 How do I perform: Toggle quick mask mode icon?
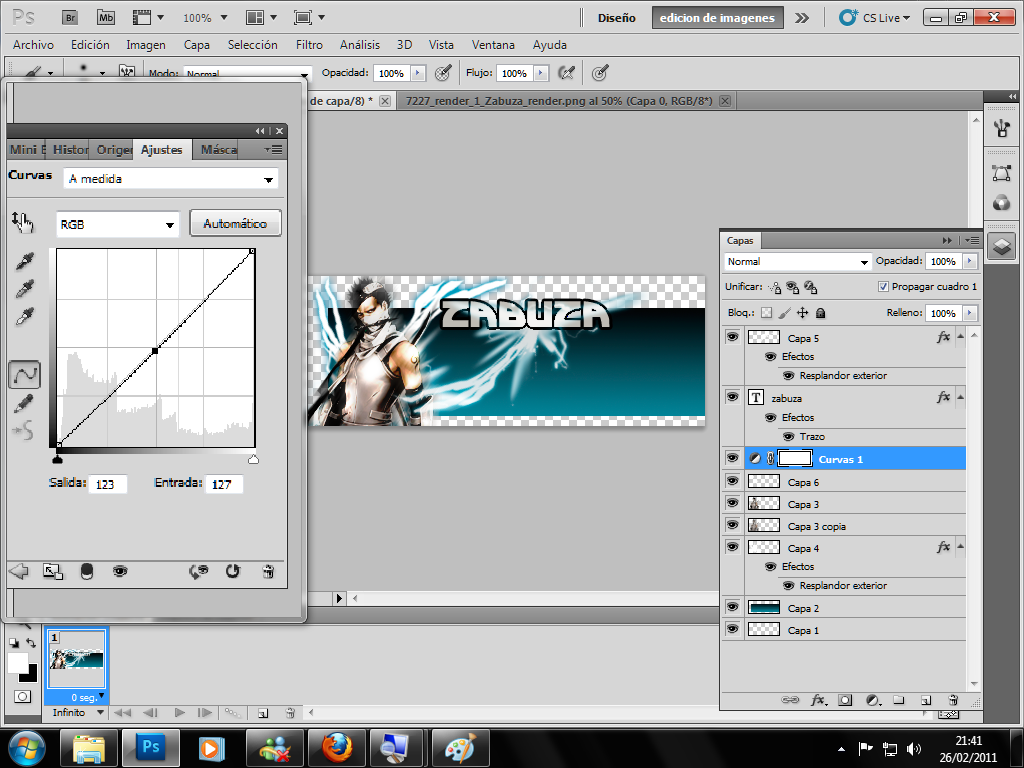(22, 696)
